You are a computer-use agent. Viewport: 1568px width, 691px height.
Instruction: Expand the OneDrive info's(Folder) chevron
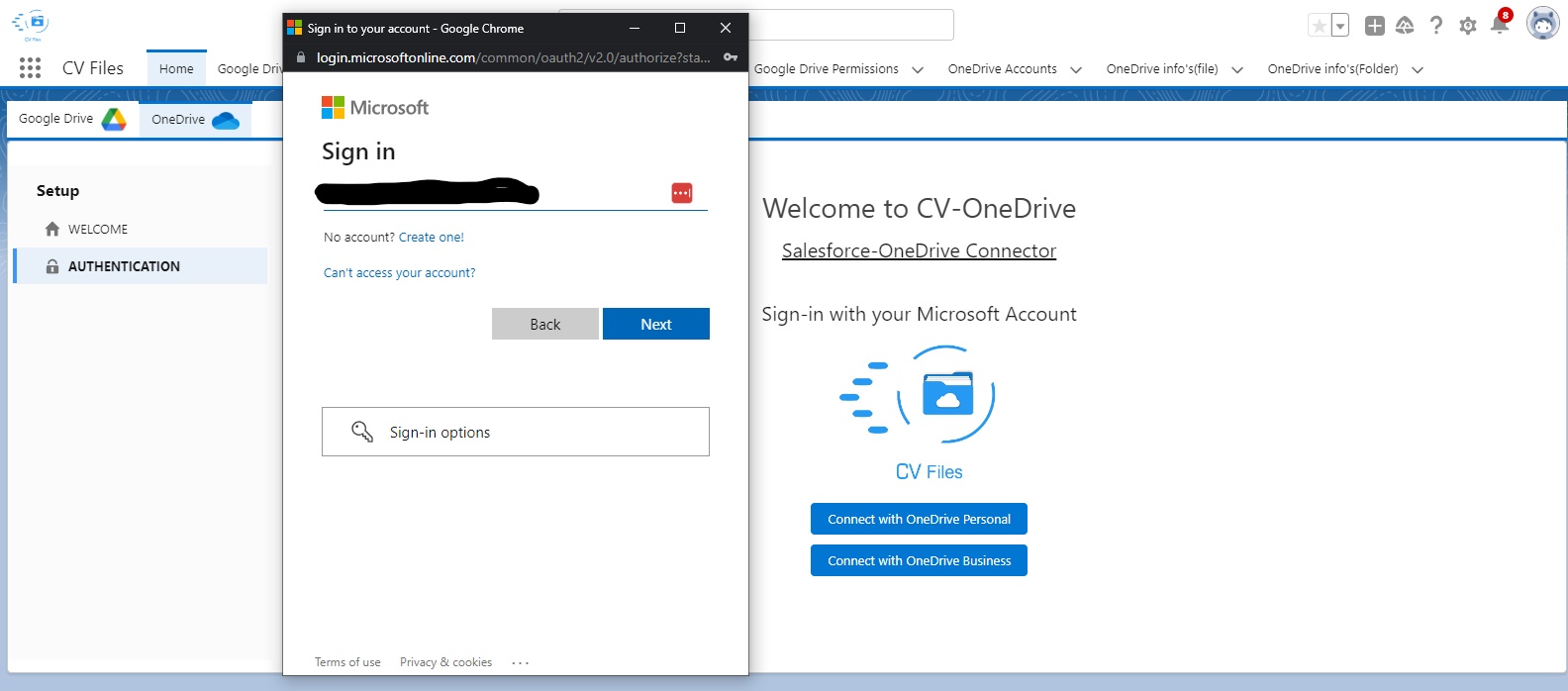(1418, 69)
